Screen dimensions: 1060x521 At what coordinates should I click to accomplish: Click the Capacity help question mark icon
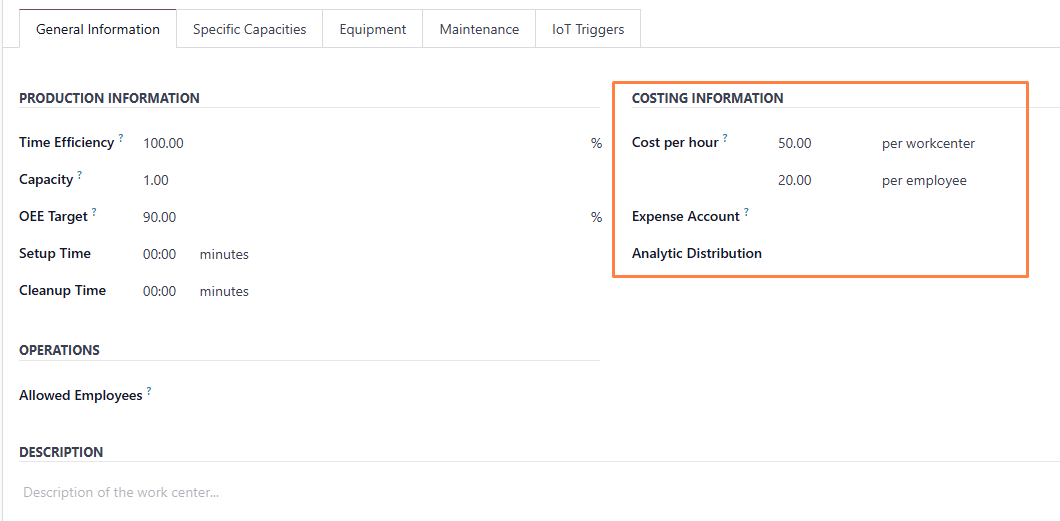[x=80, y=175]
